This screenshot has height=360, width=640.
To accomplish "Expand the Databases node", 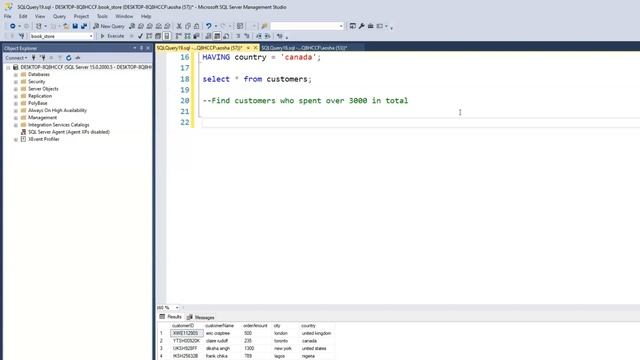I will point(16,75).
